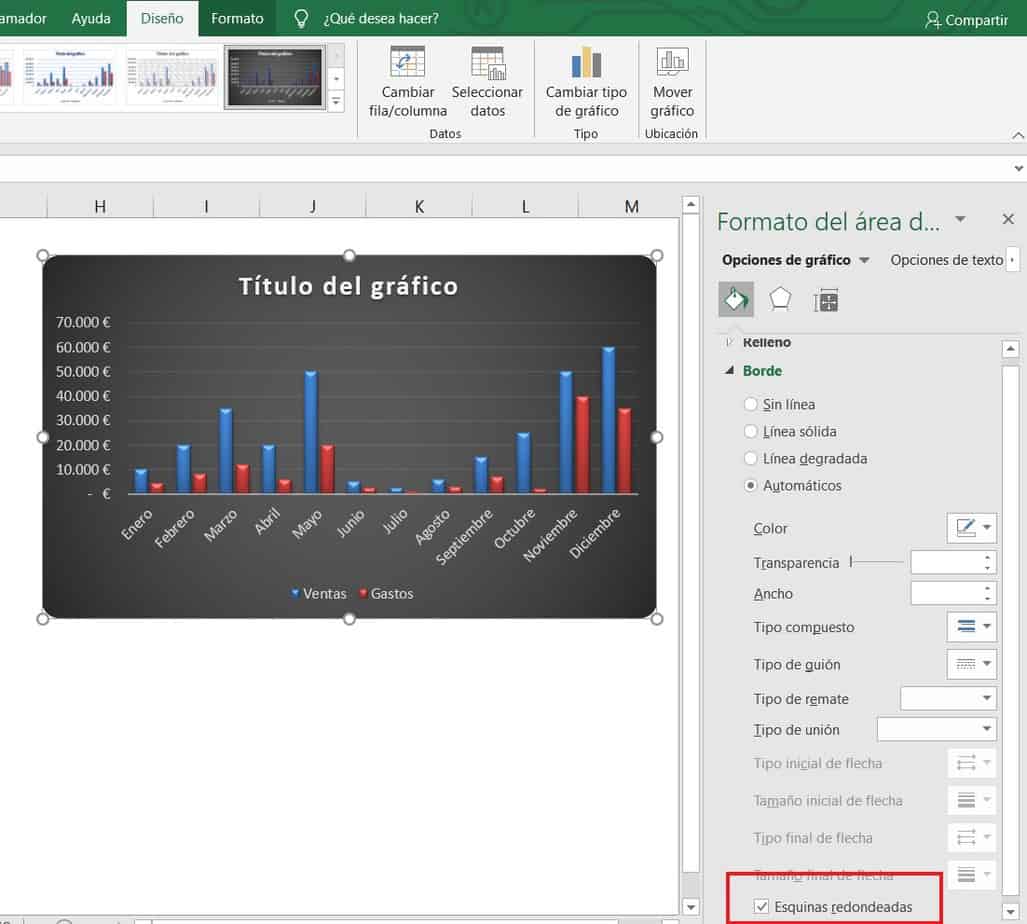Expand the formula bar chevron
The width and height of the screenshot is (1027, 924).
[1018, 169]
